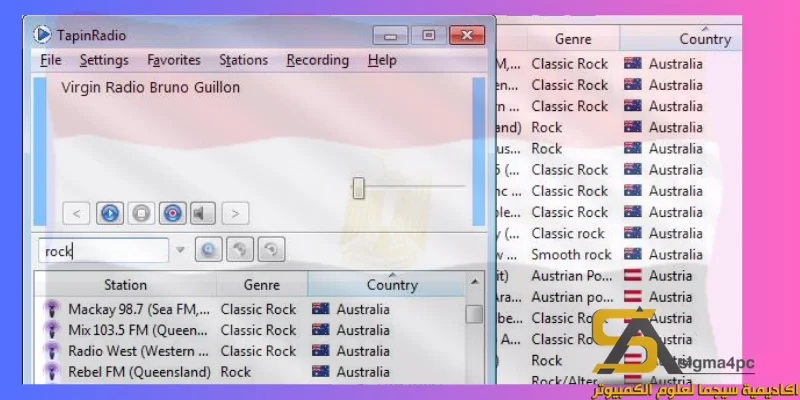Screen dimensions: 800x400
Task: Click the blue Play button
Action: (x=110, y=213)
